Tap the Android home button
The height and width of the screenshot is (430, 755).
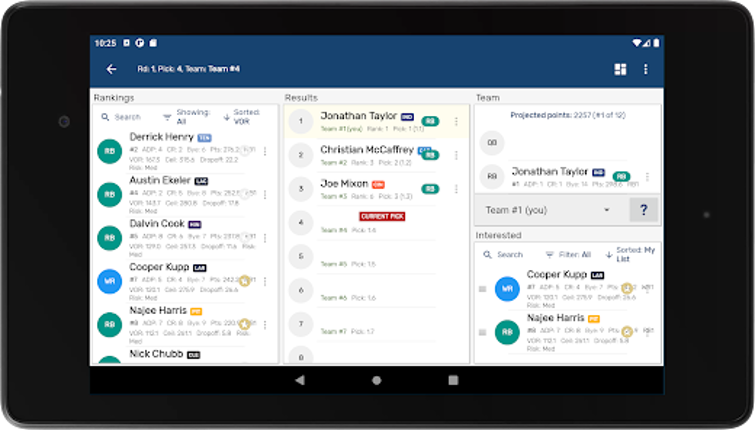pos(377,380)
